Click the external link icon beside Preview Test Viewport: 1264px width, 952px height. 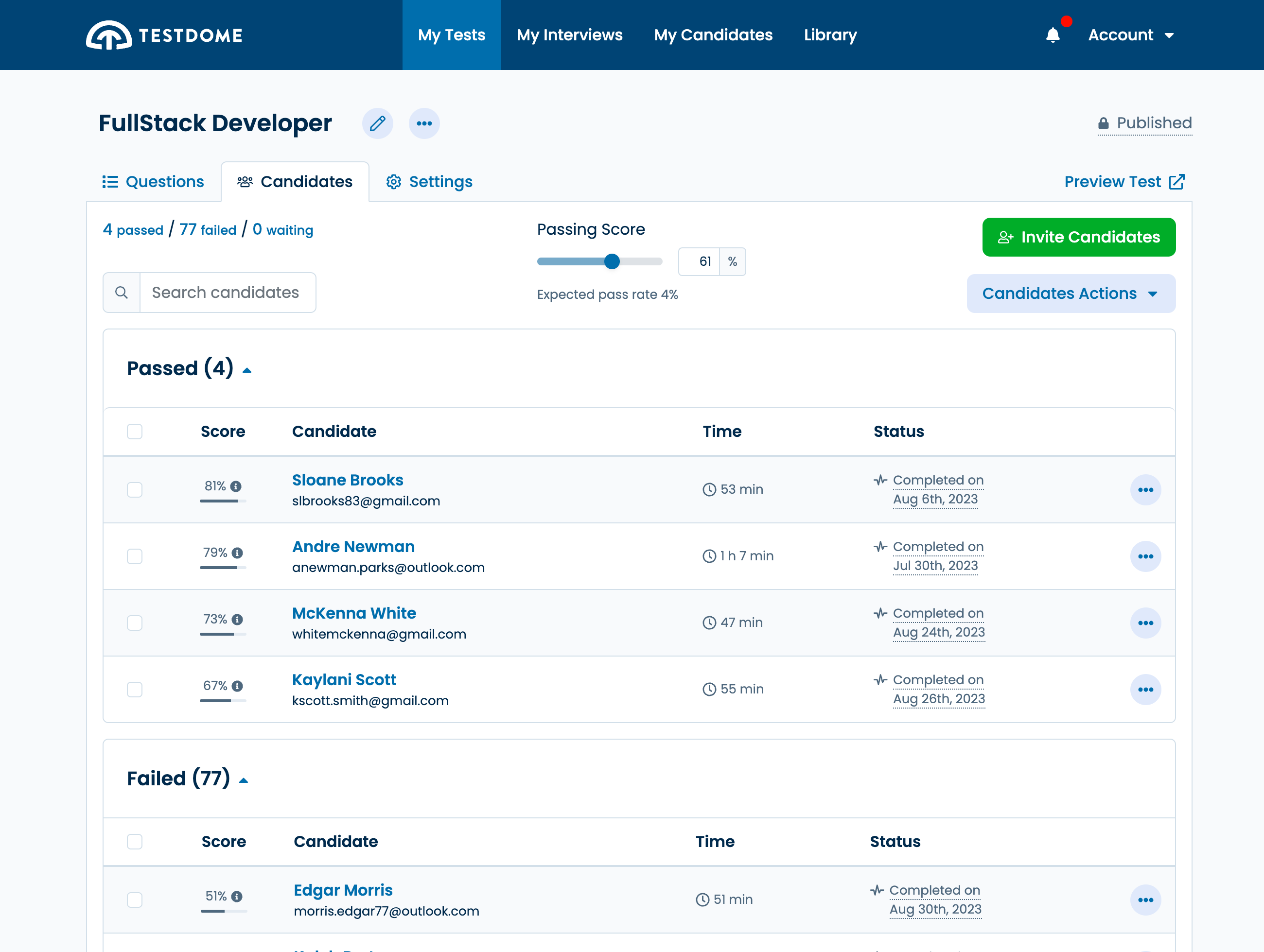(x=1176, y=181)
